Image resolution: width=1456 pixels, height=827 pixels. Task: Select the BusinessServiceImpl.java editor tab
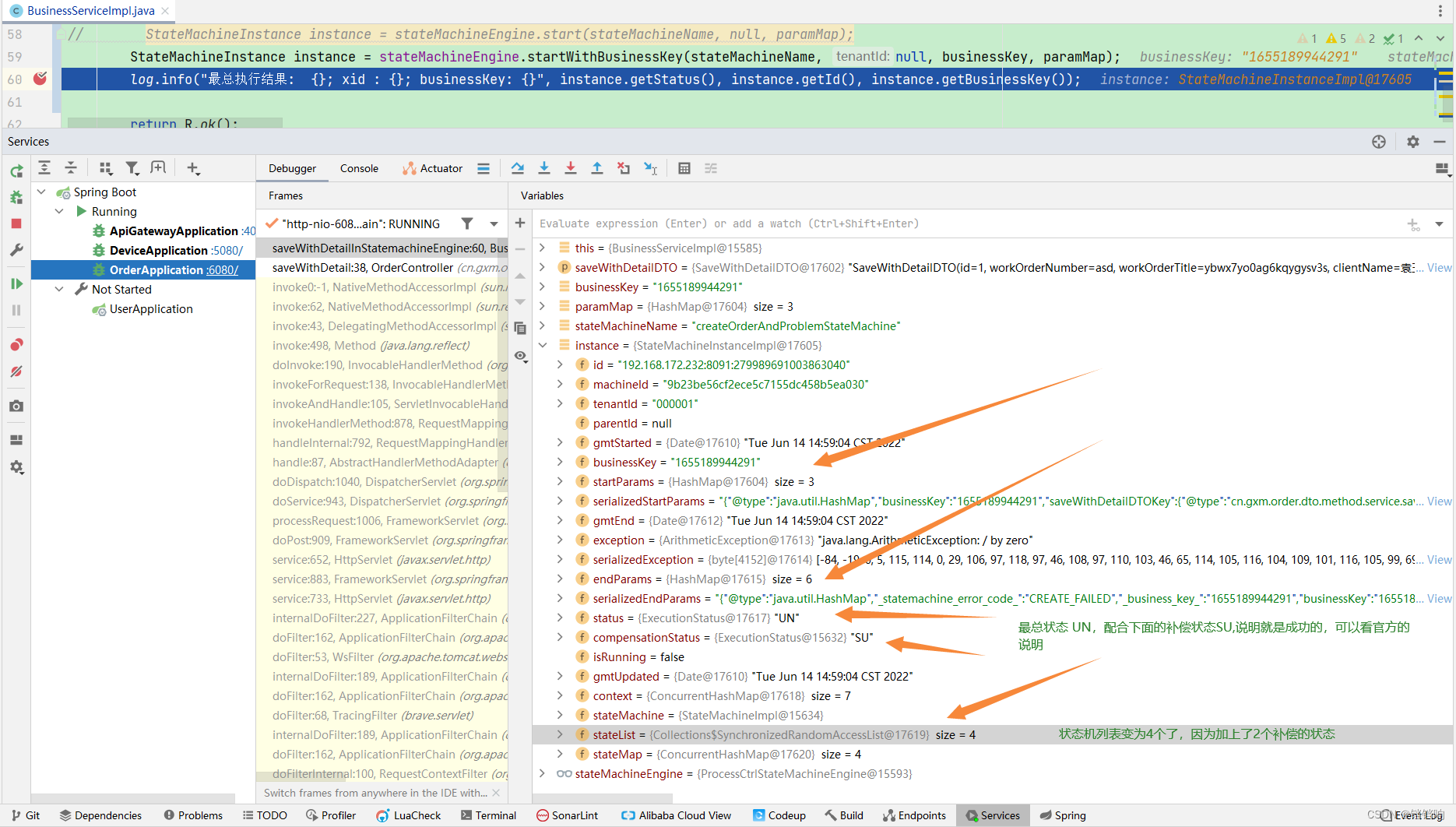point(90,11)
